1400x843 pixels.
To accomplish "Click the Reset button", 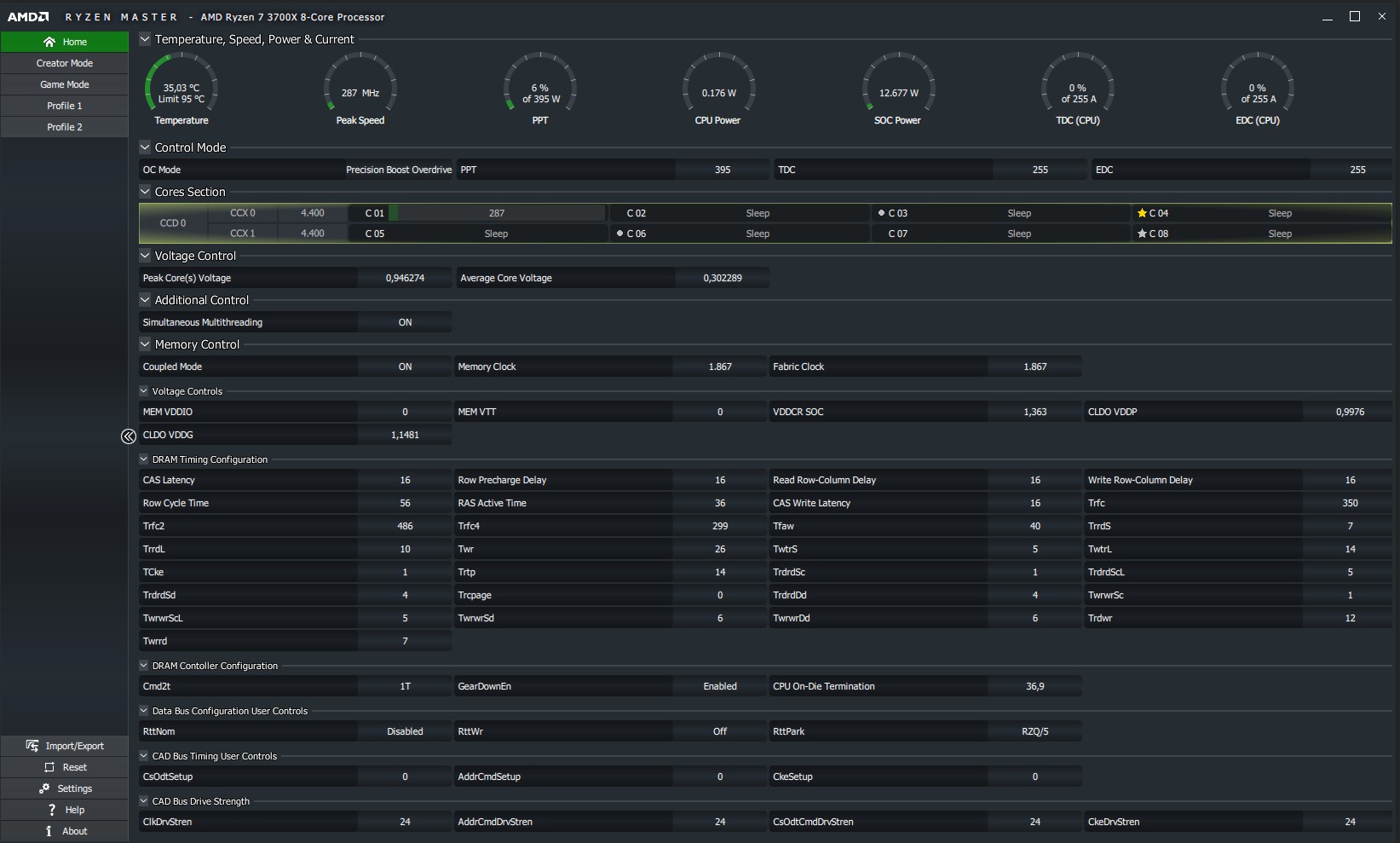I will [65, 767].
